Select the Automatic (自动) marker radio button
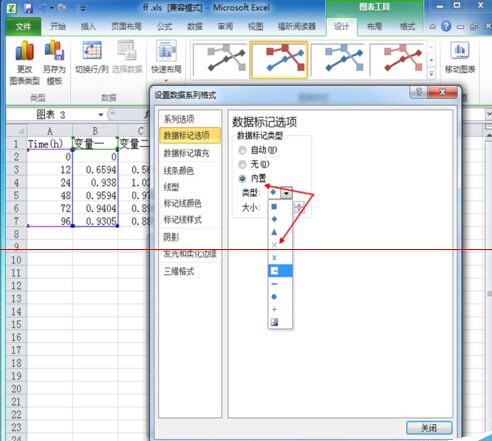The image size is (492, 441). coord(242,150)
